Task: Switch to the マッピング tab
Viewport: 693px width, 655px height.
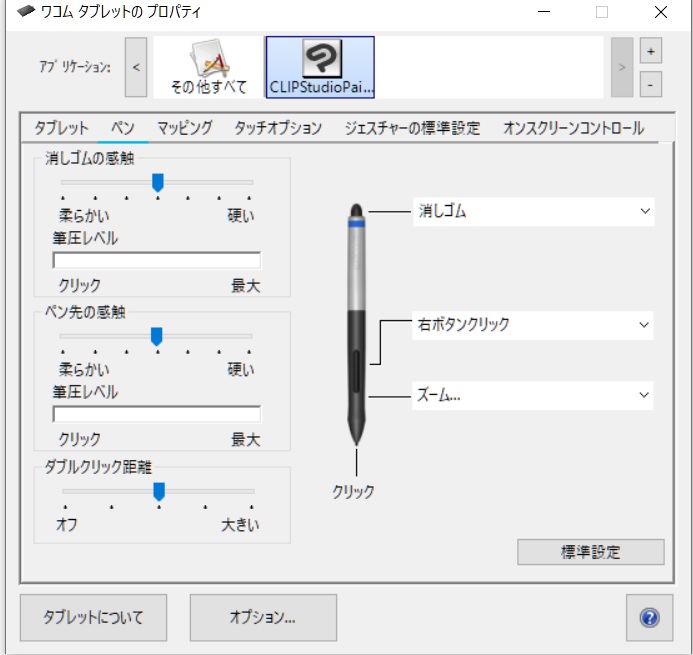Action: (x=184, y=128)
